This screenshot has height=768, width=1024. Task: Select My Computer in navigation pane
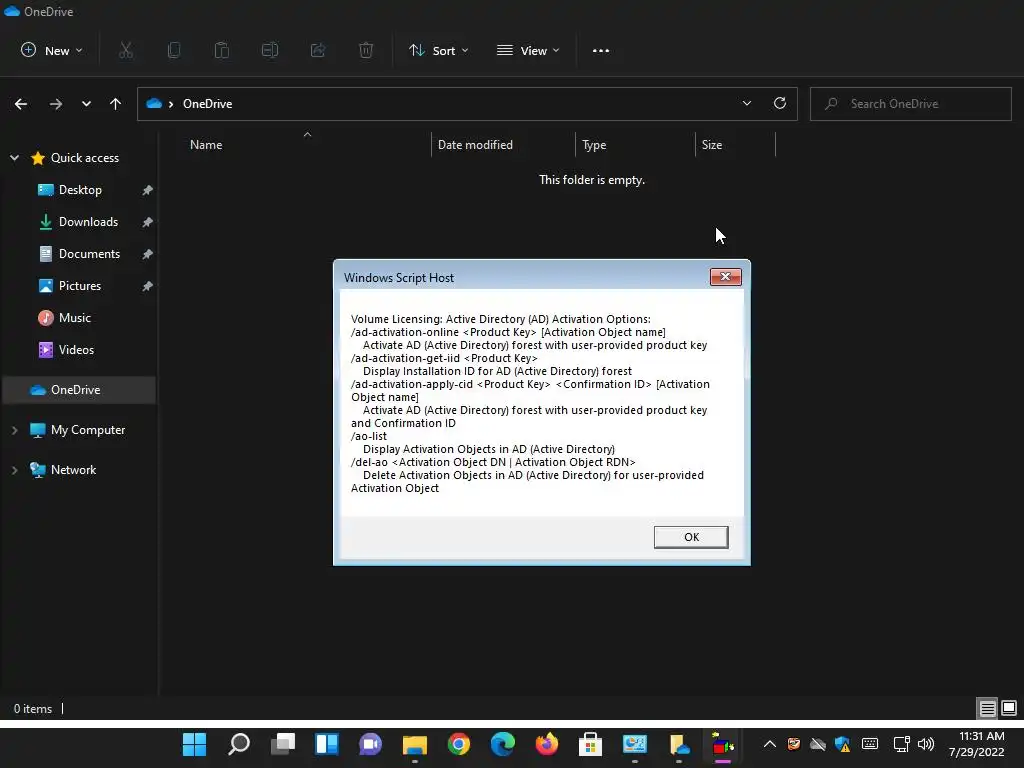(x=88, y=430)
